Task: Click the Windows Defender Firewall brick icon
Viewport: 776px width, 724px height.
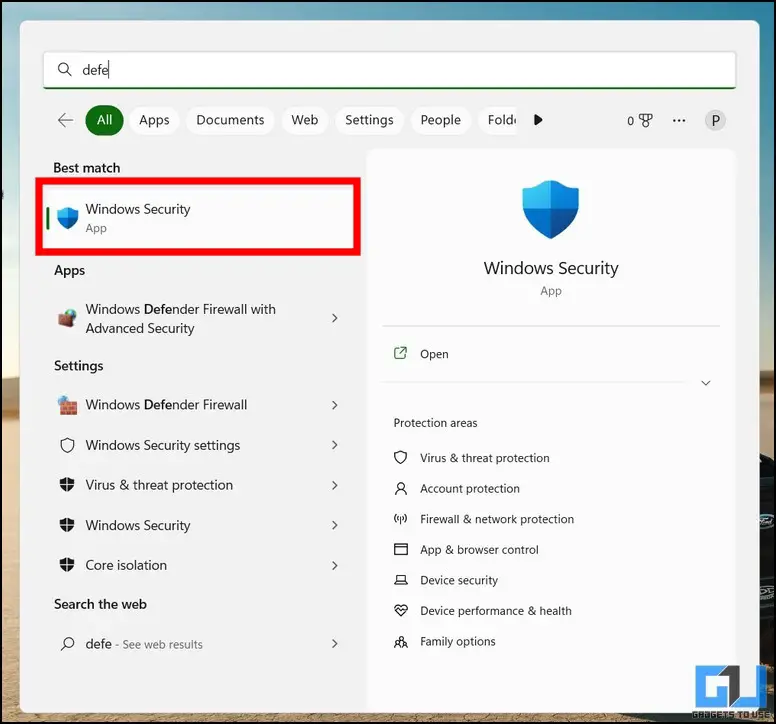Action: (67, 405)
